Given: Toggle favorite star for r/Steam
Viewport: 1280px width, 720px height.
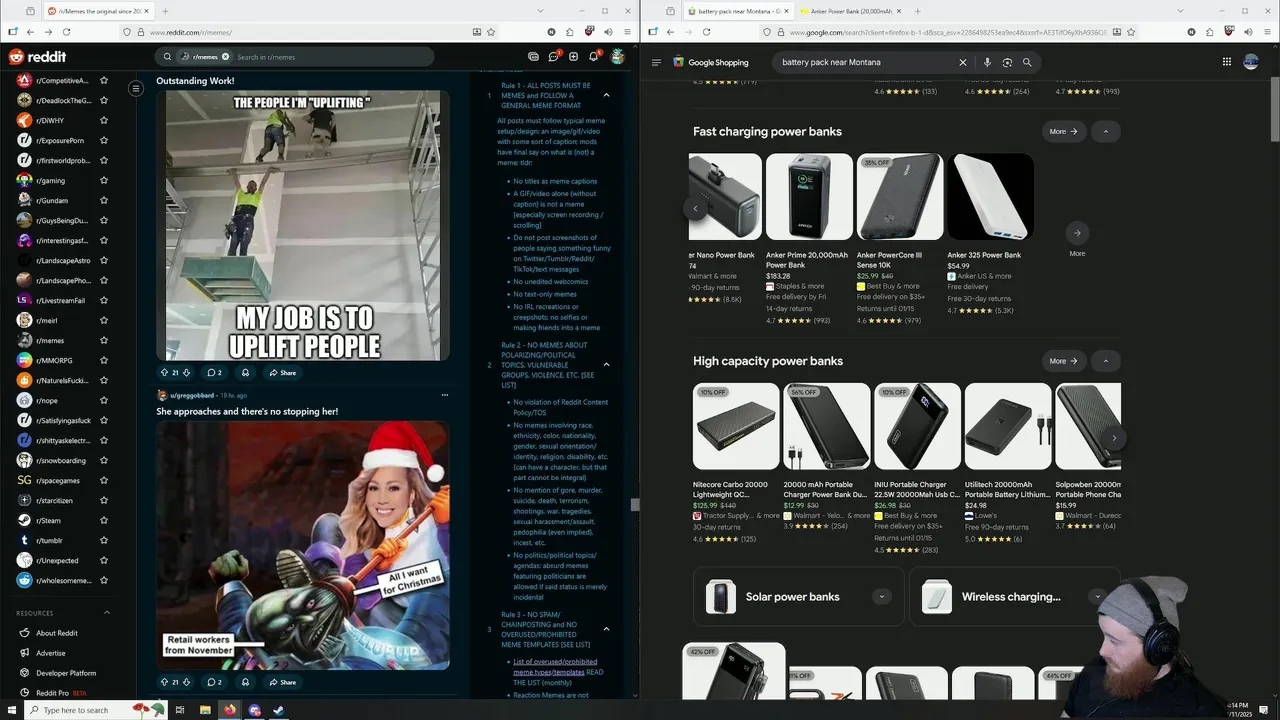Looking at the screenshot, I should (x=104, y=520).
